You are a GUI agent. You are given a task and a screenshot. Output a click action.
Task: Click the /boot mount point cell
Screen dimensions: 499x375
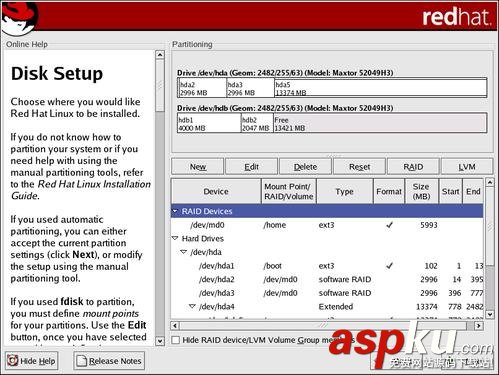[273, 266]
